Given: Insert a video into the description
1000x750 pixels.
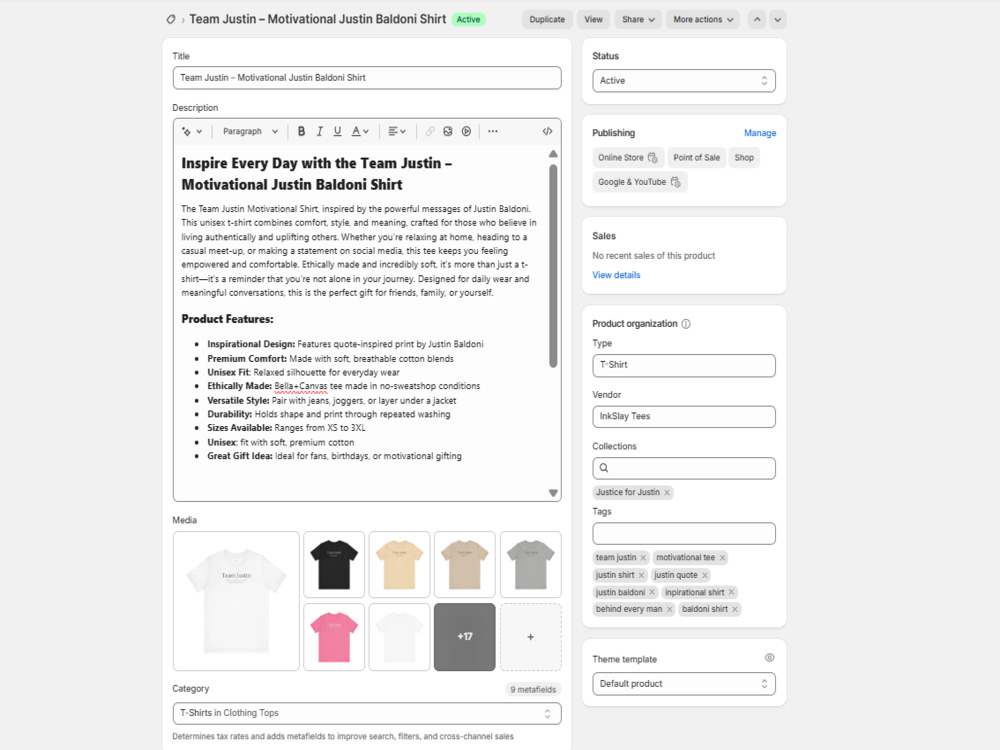Looking at the screenshot, I should (x=466, y=131).
